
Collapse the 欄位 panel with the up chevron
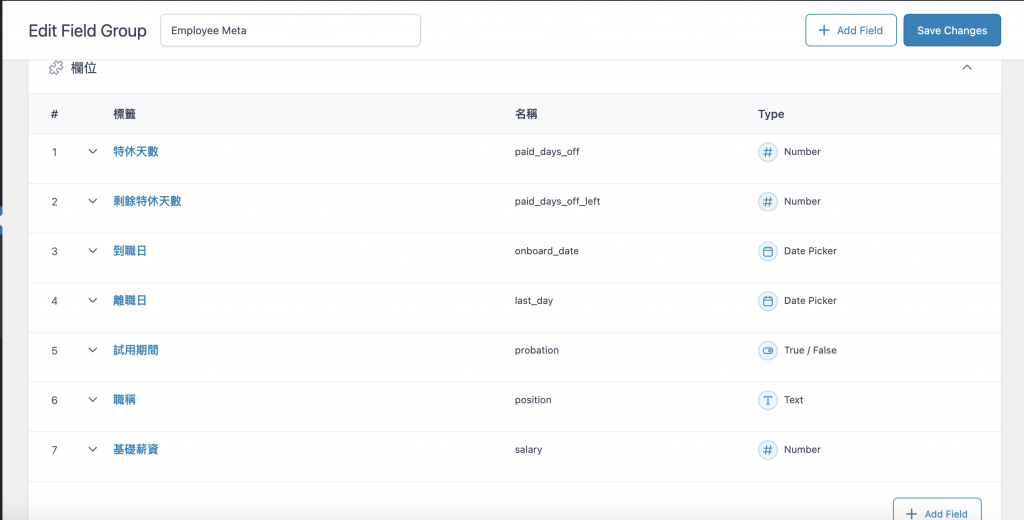967,67
